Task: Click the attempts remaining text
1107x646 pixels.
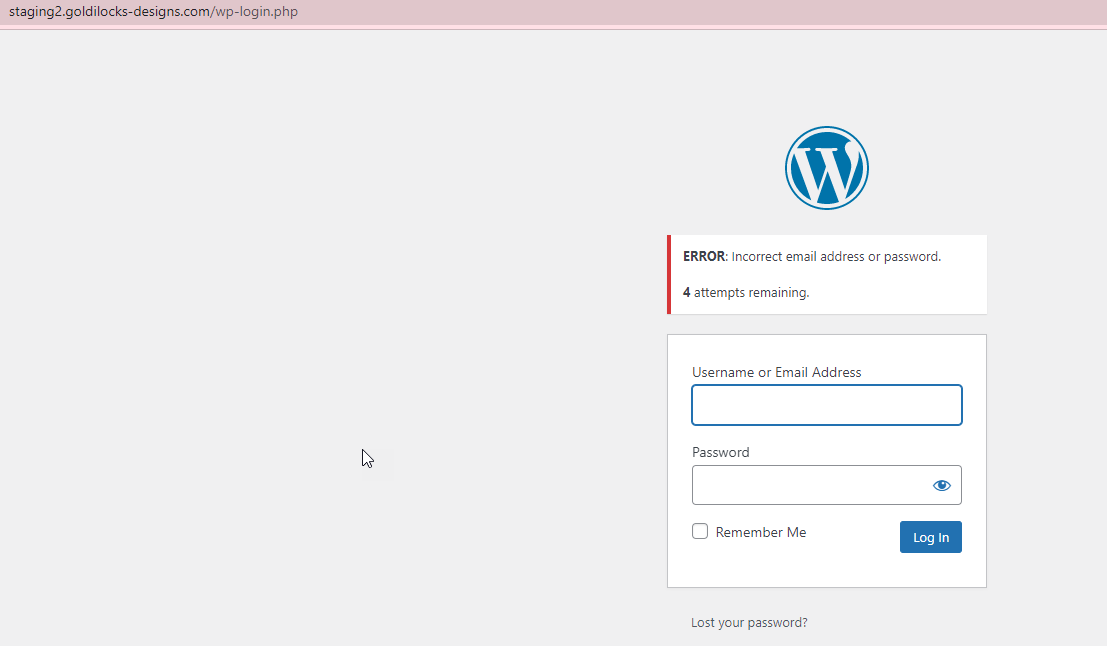Action: point(751,293)
